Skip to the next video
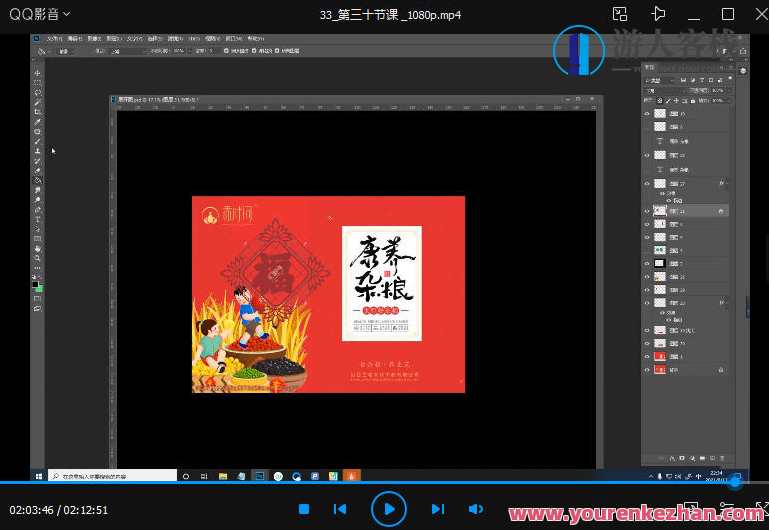Viewport: 769px width, 530px height. point(438,509)
